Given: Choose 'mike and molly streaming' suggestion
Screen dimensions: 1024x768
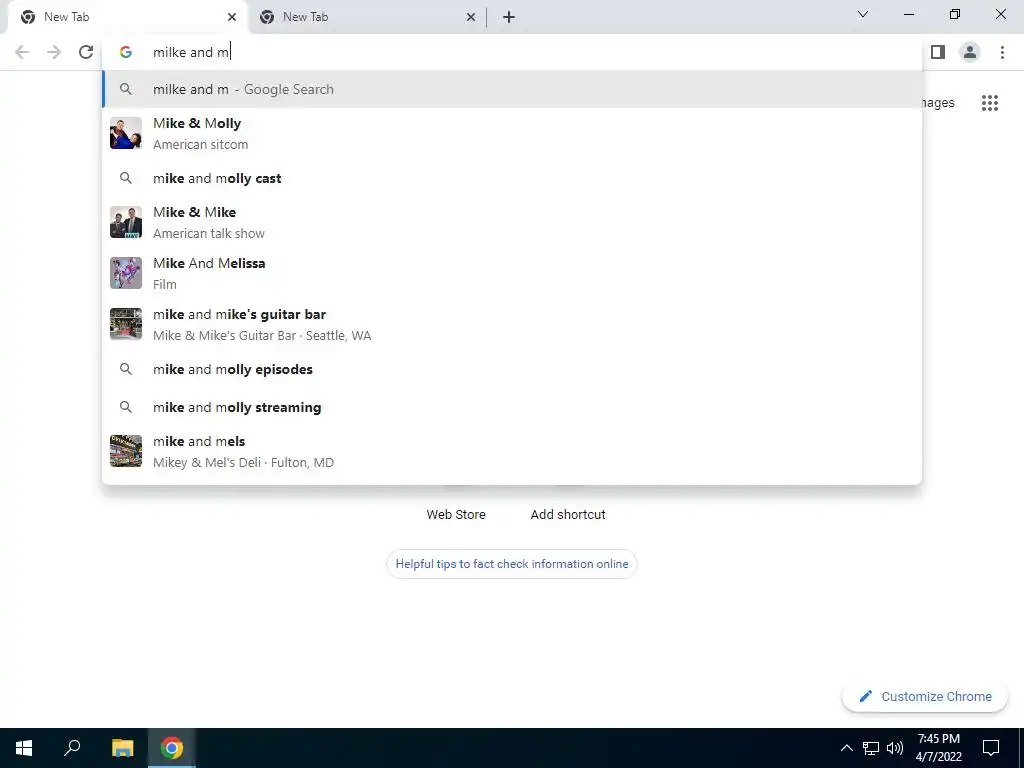Looking at the screenshot, I should (512, 407).
